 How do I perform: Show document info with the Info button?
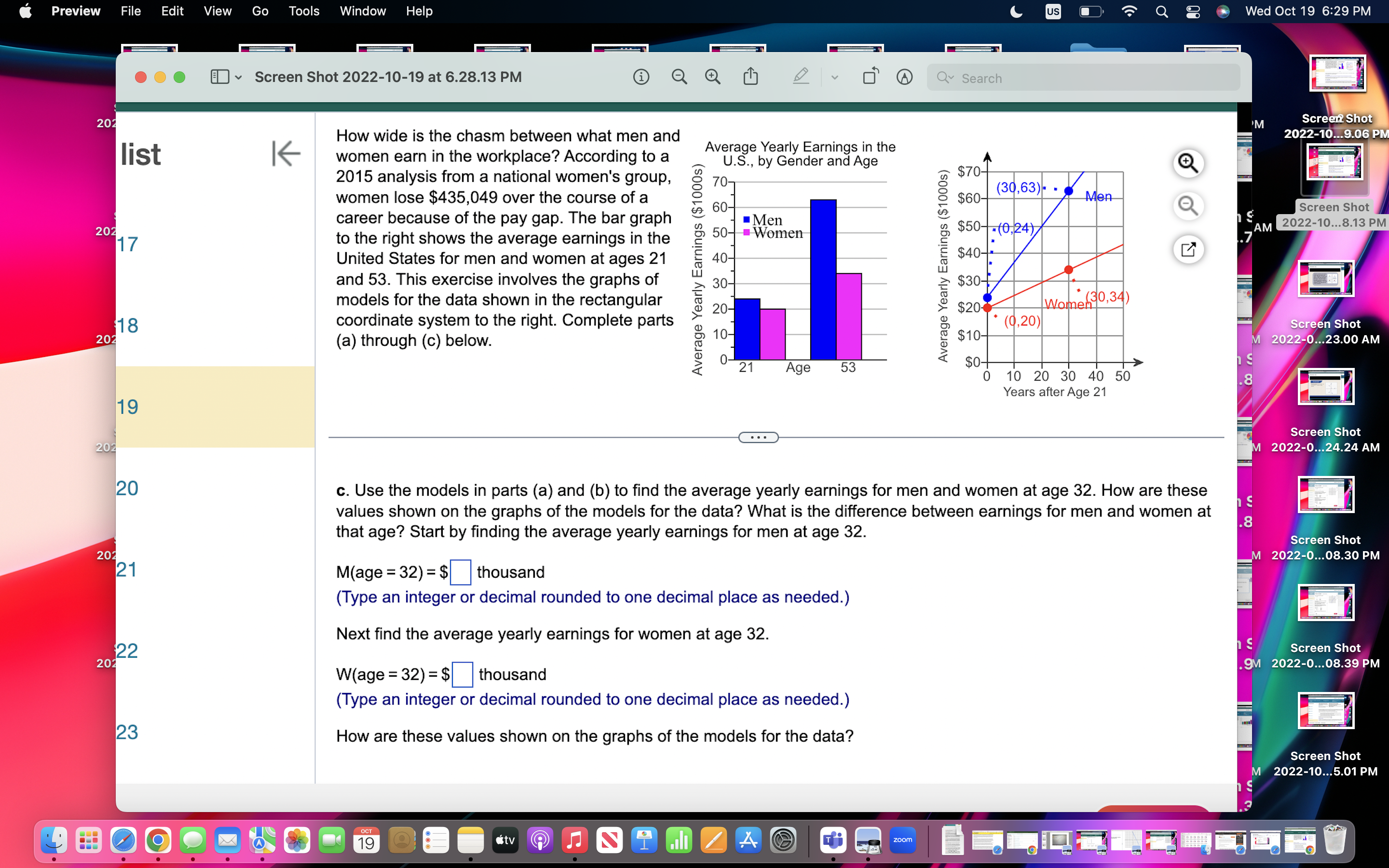(x=642, y=78)
